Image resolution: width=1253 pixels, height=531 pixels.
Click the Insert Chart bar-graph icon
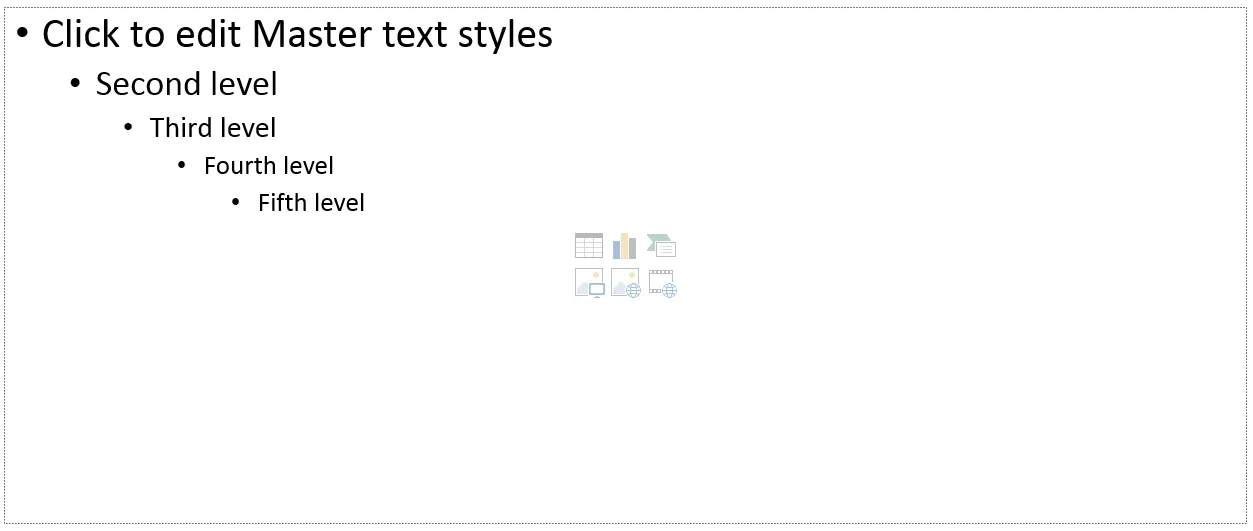pos(625,245)
